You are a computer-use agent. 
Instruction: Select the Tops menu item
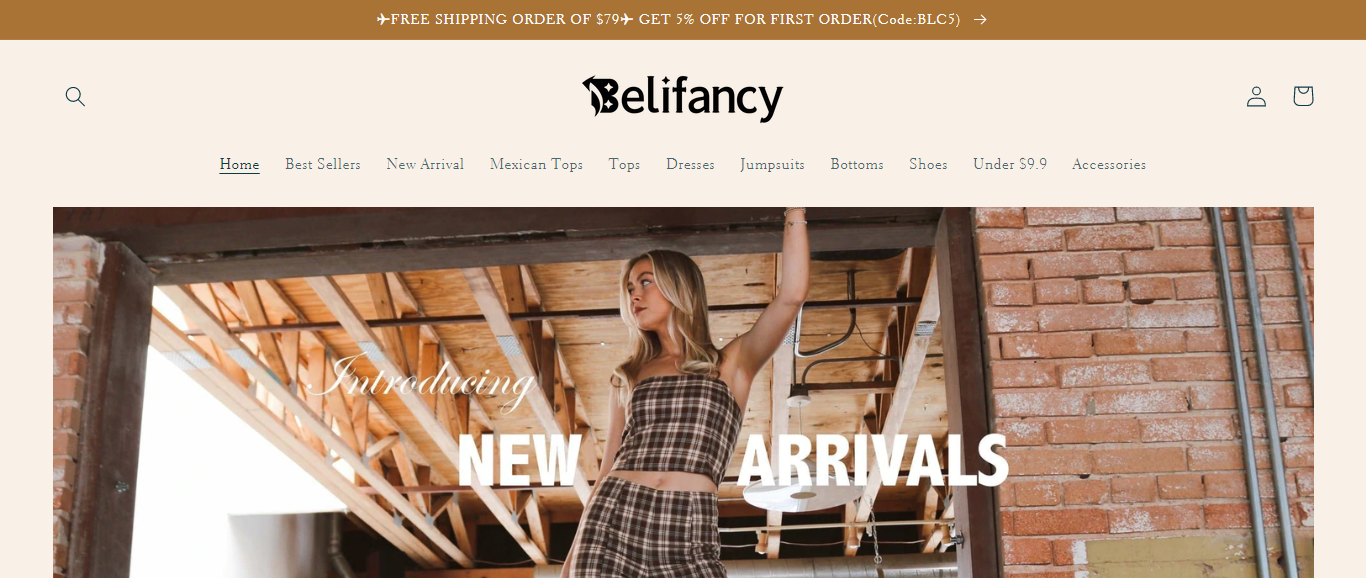[624, 164]
